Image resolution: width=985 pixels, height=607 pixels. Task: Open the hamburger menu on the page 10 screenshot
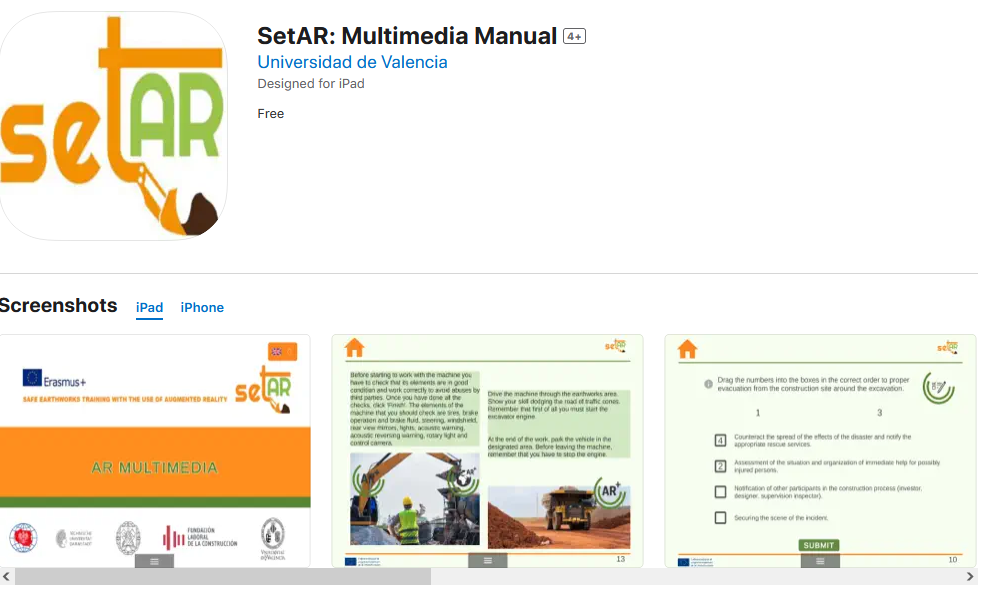click(820, 561)
